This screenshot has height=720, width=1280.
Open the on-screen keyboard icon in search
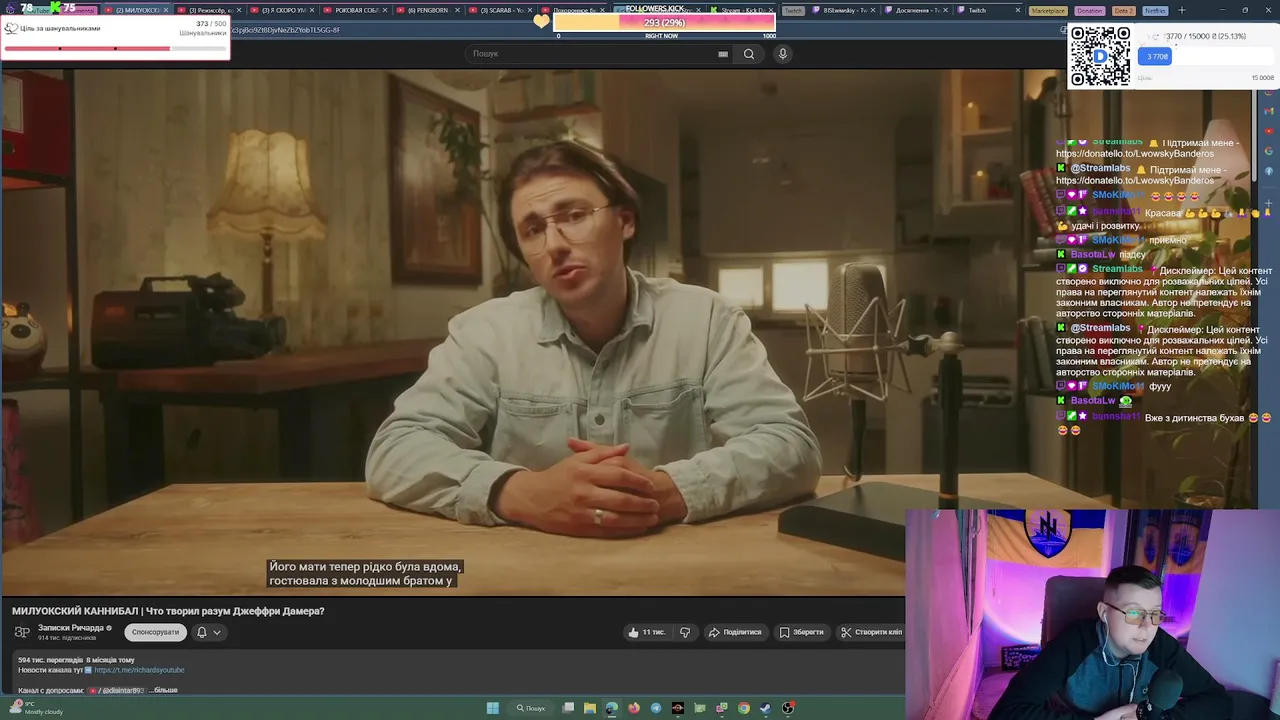723,54
